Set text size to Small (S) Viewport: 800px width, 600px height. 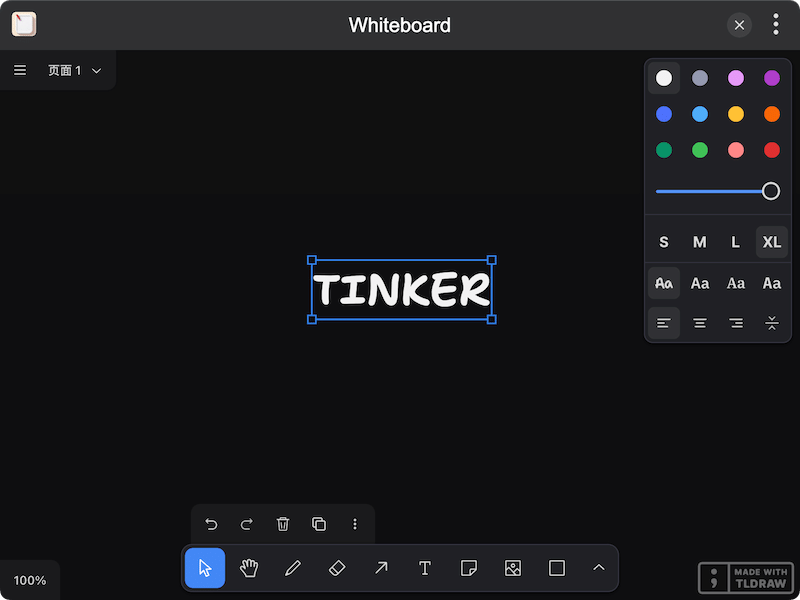pos(664,242)
